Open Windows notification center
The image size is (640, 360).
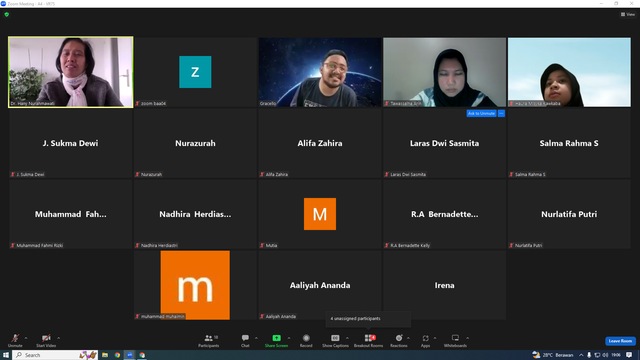629,355
